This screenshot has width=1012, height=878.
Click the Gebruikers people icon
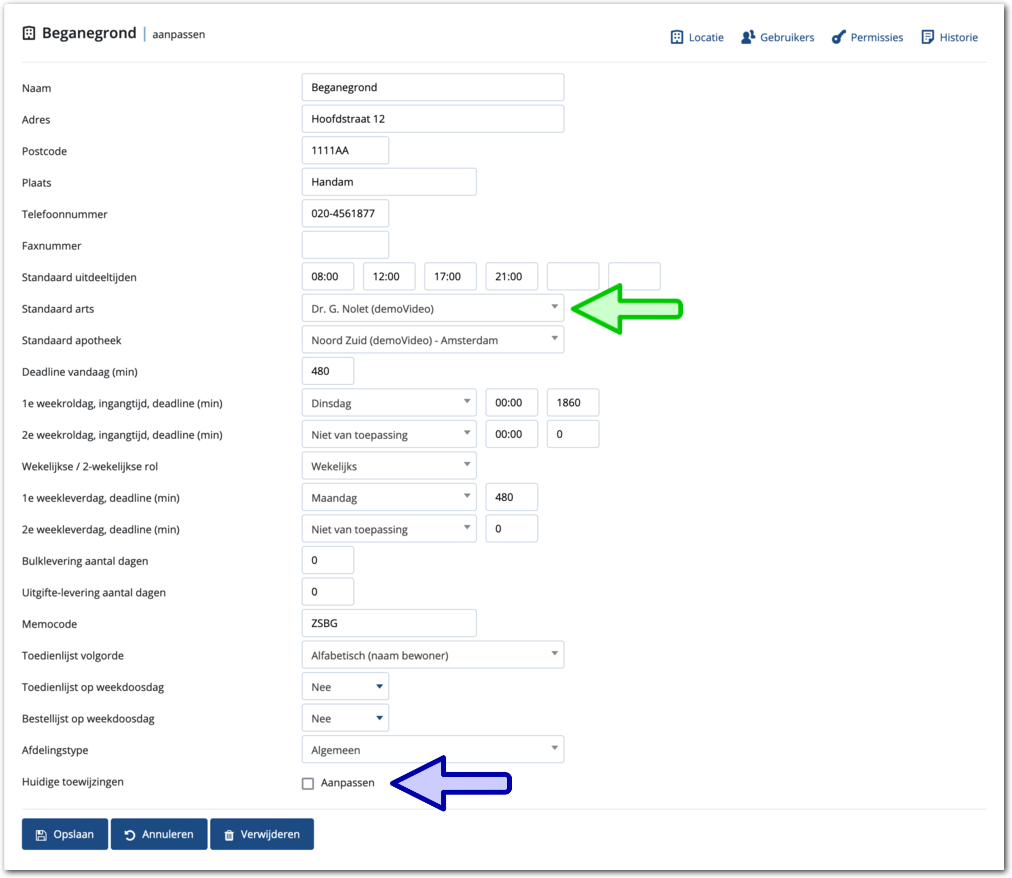(748, 38)
